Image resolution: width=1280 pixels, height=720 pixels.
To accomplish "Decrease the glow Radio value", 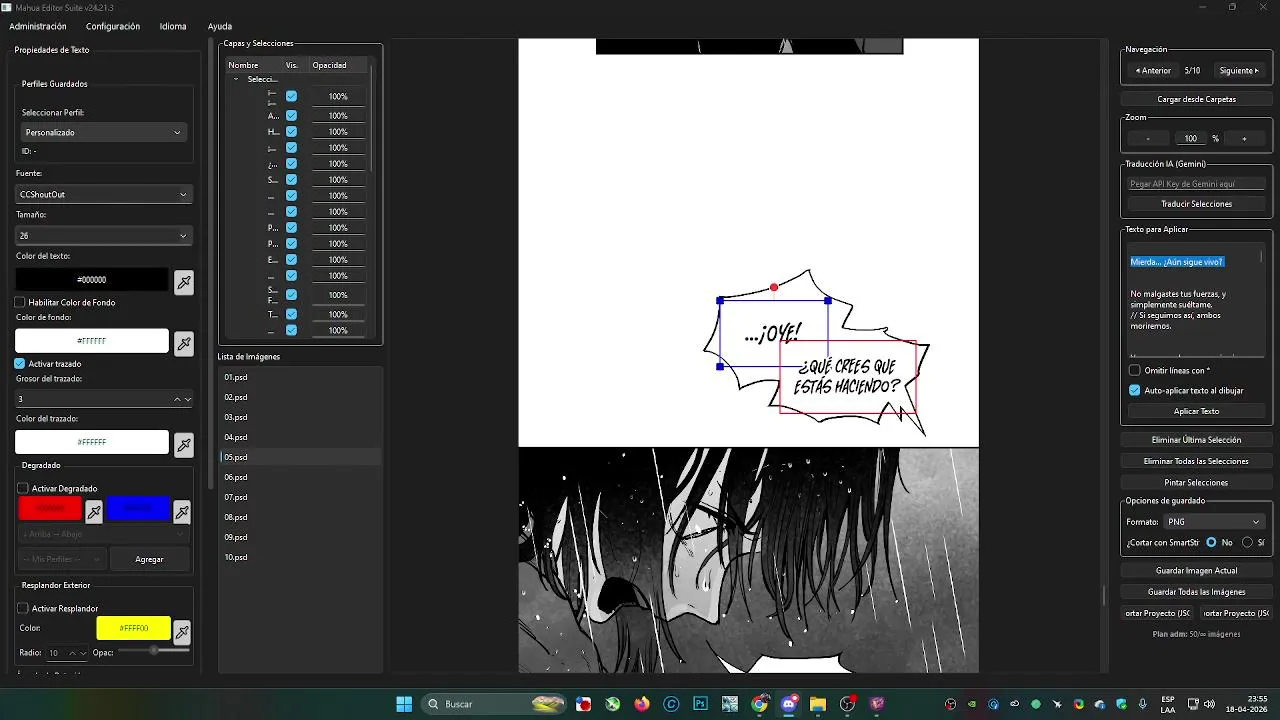I will [83, 653].
